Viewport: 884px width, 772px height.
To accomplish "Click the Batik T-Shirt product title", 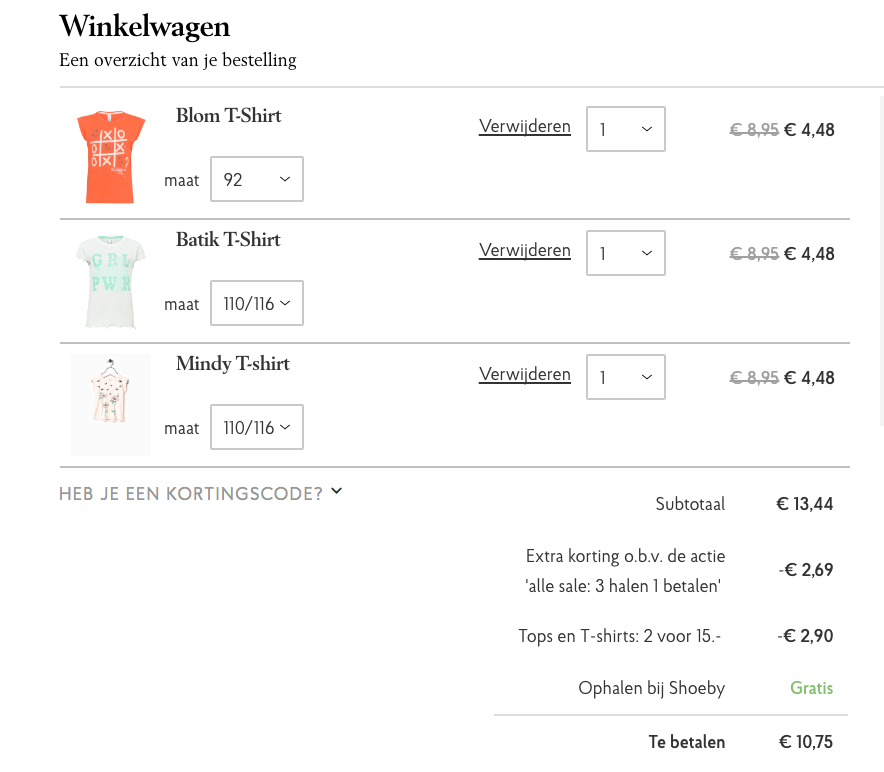I will click(228, 240).
